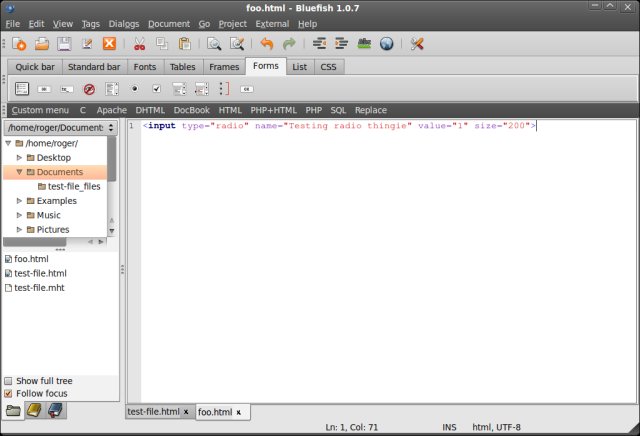Image resolution: width=640 pixels, height=436 pixels.
Task: Switch to the Quick bar tab
Action: point(35,67)
